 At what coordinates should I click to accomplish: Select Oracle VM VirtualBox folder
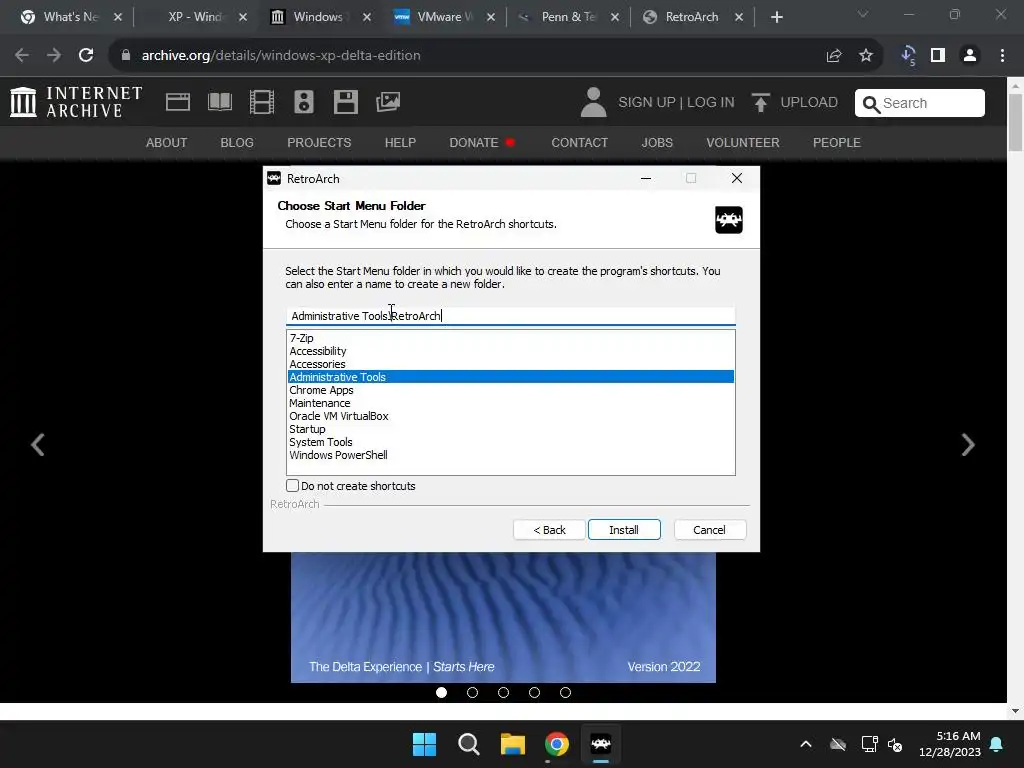[511, 416]
